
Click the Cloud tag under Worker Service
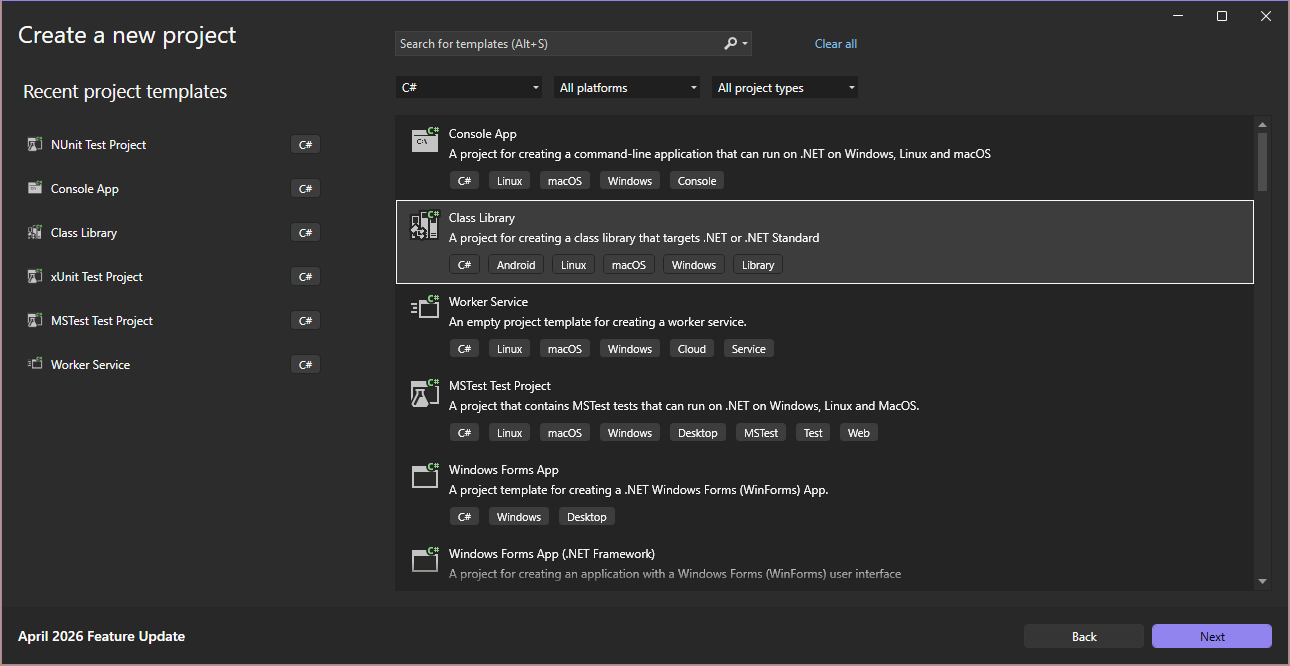[692, 349]
